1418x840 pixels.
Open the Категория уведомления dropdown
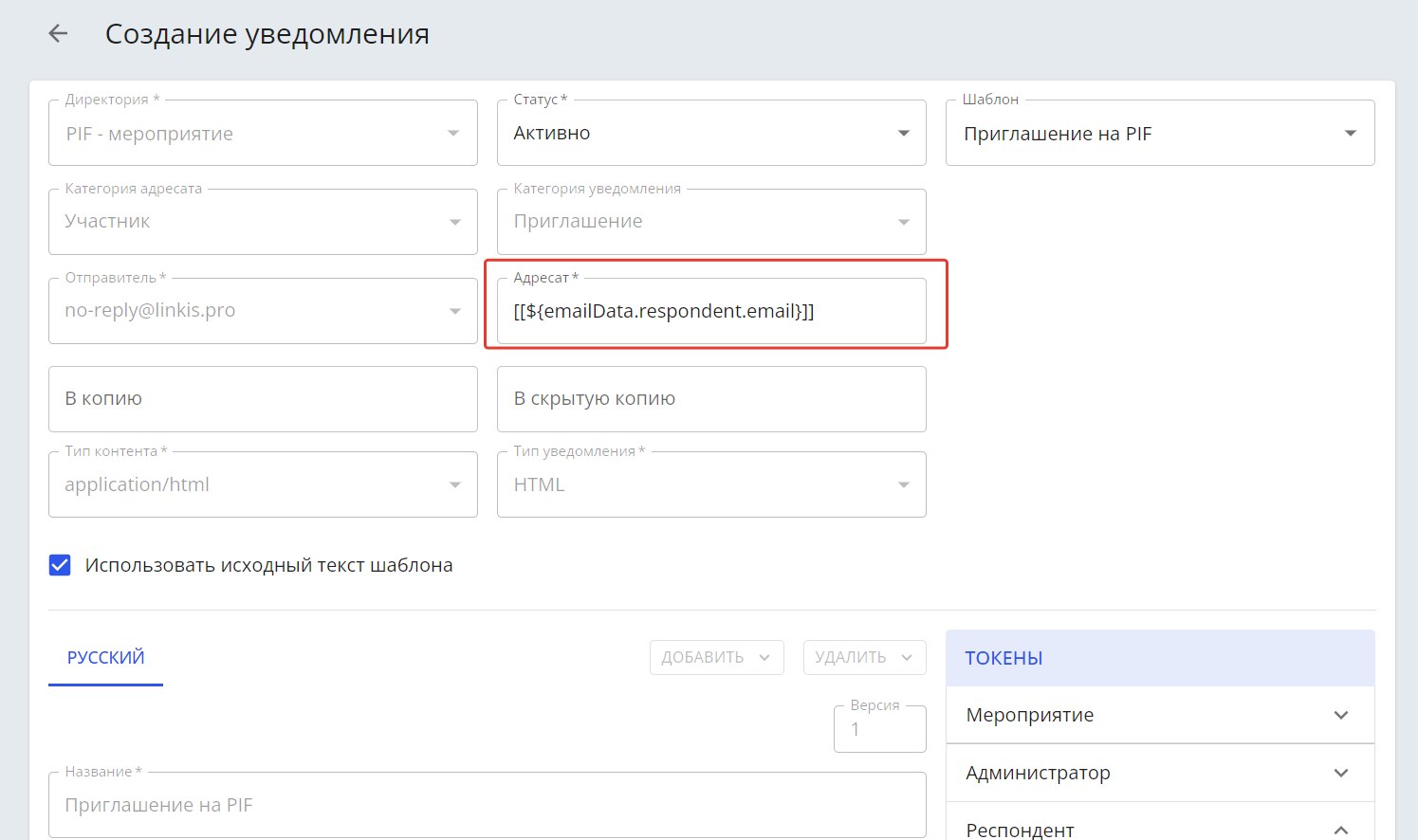[711, 222]
